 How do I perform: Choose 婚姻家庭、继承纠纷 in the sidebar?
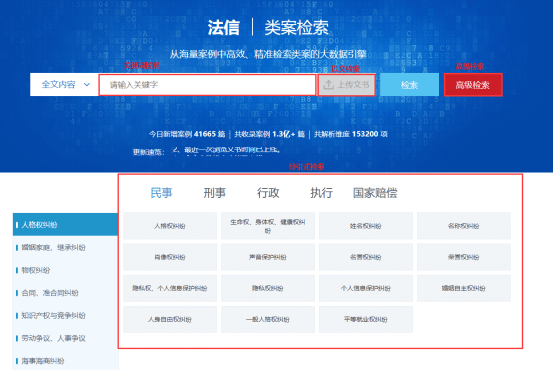pyautogui.click(x=65, y=247)
